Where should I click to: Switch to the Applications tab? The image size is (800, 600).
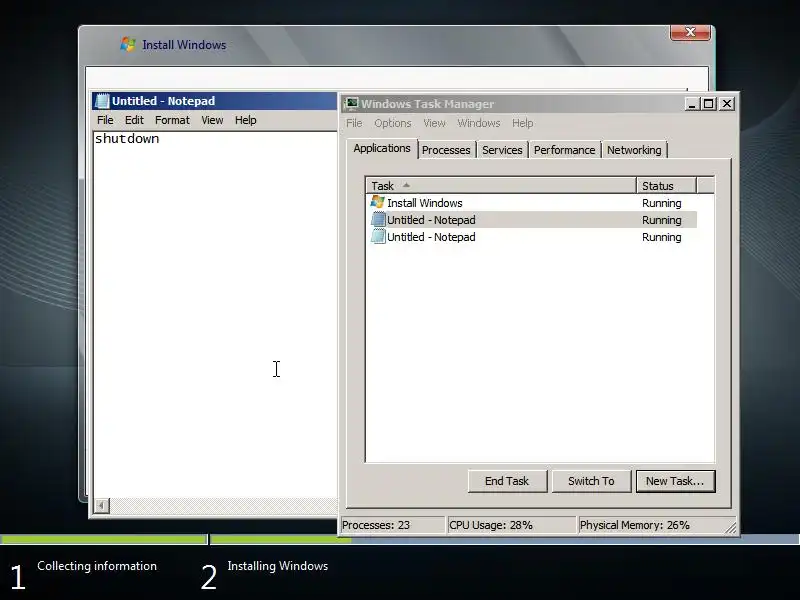[382, 148]
